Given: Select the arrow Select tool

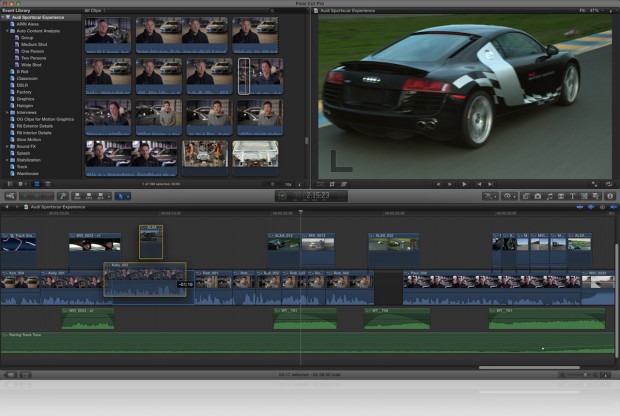Looking at the screenshot, I should pos(121,196).
